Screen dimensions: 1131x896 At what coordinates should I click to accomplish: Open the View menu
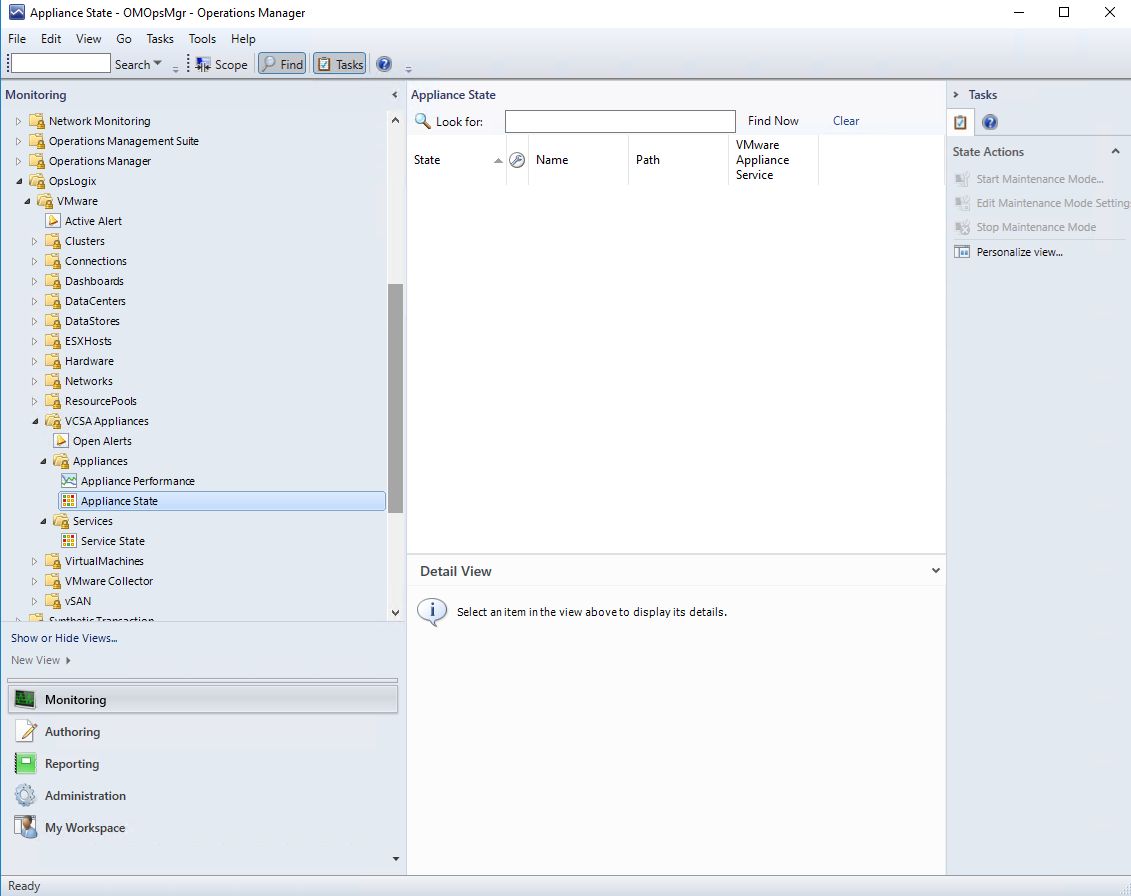pyautogui.click(x=89, y=39)
